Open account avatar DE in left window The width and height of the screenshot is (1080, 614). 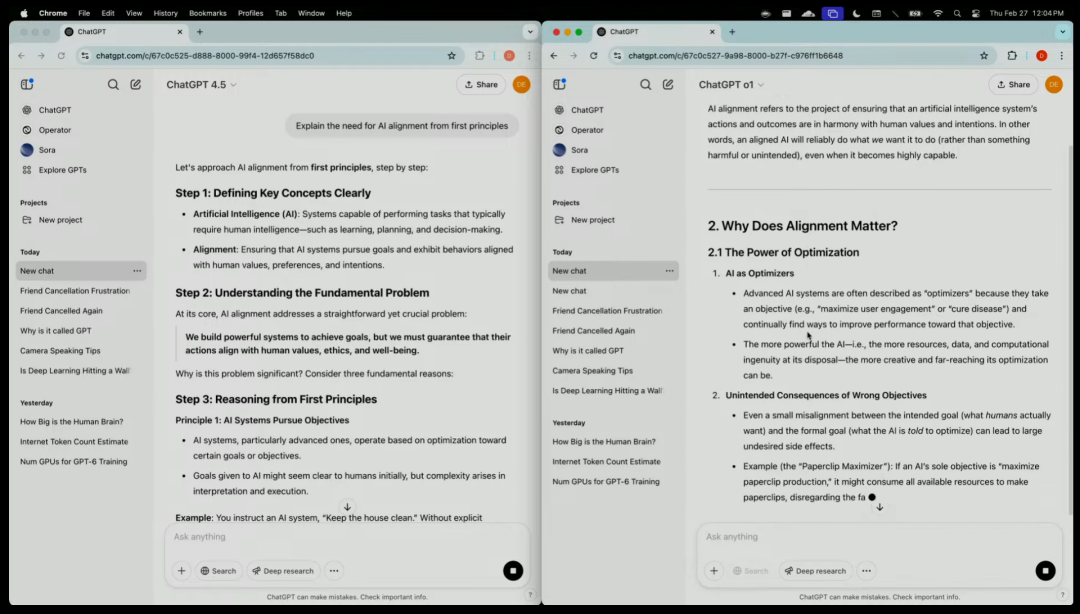coord(521,84)
